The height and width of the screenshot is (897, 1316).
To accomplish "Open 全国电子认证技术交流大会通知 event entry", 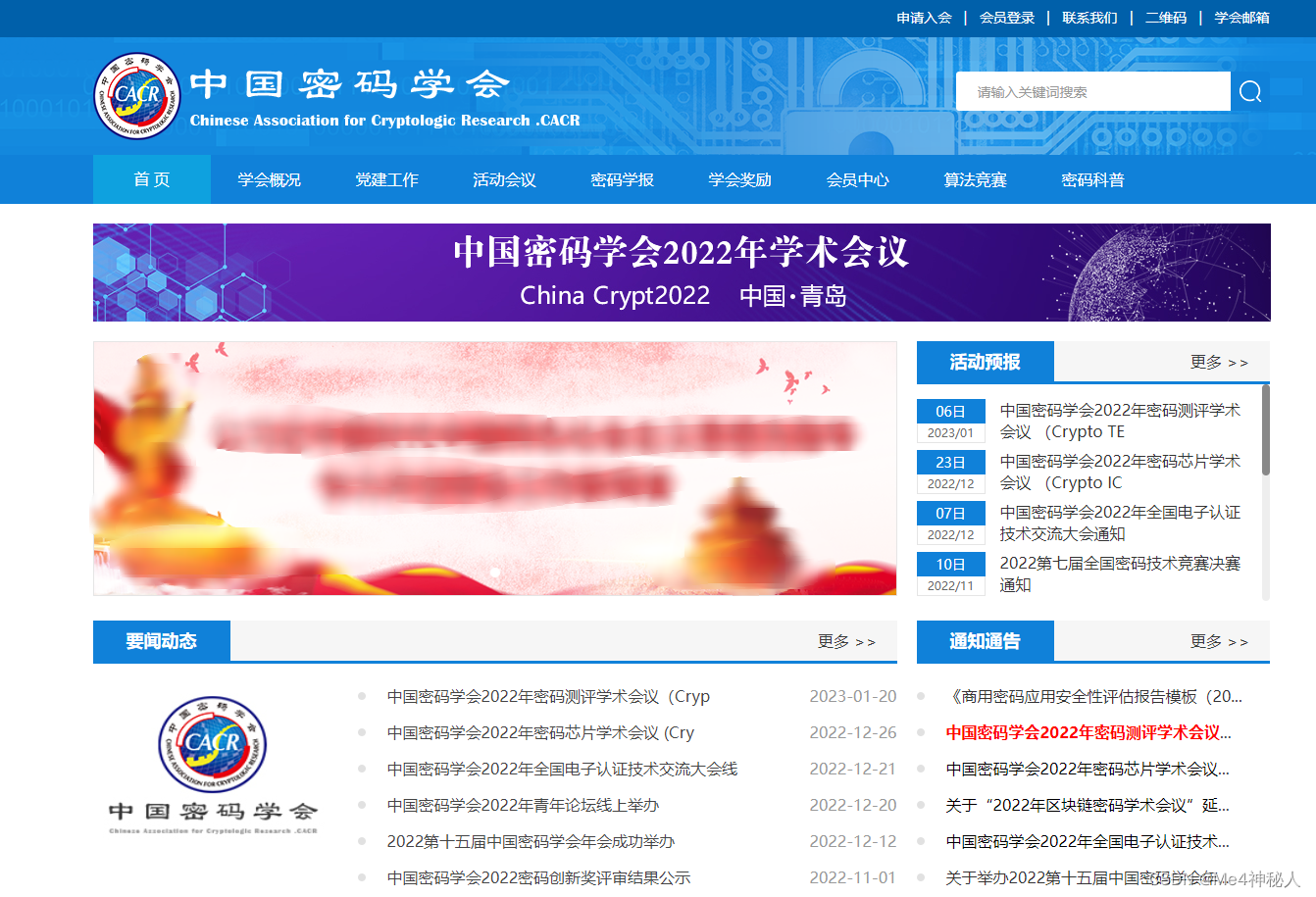I will point(1120,523).
